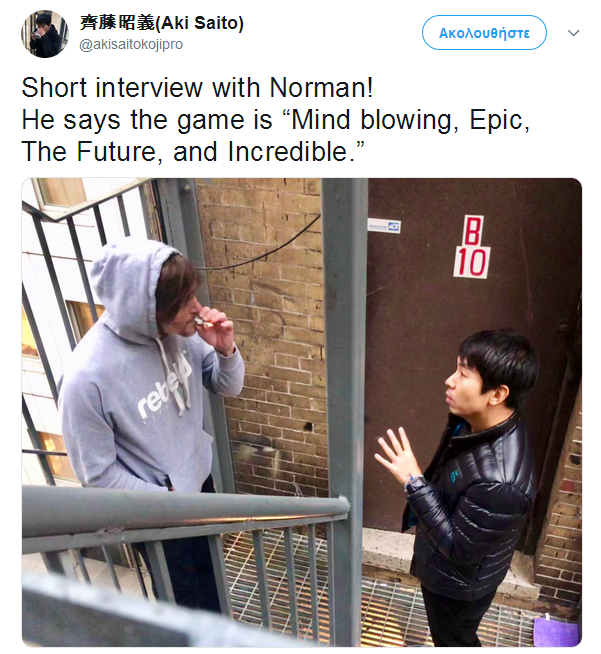Image resolution: width=601 pixels, height=654 pixels.
Task: Click the 齊藤昭義(Aki Saito) display name
Action: pyautogui.click(x=161, y=23)
